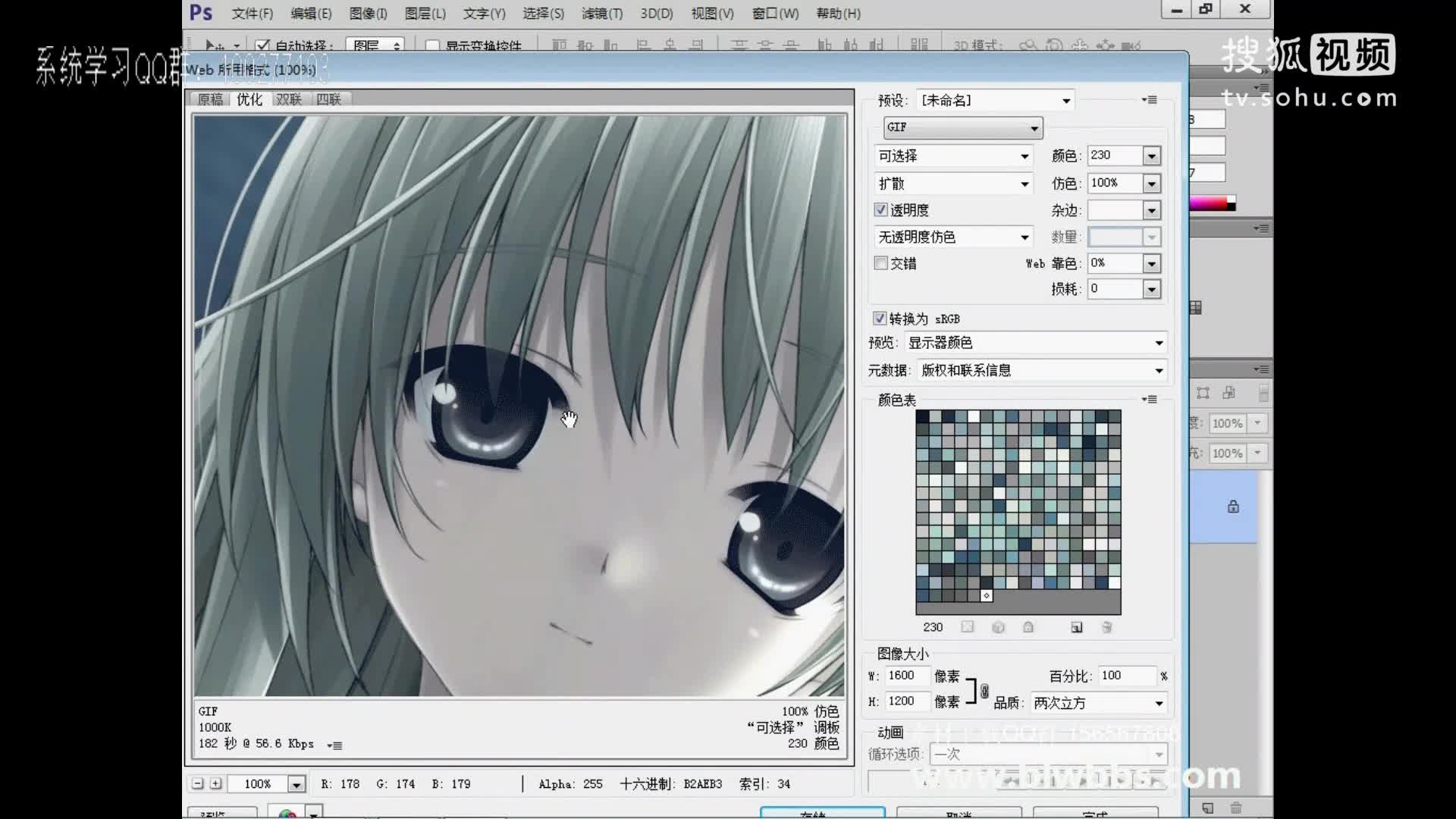The height and width of the screenshot is (819, 1456).
Task: Click the auto-align layers icon in options bar
Action: click(919, 45)
